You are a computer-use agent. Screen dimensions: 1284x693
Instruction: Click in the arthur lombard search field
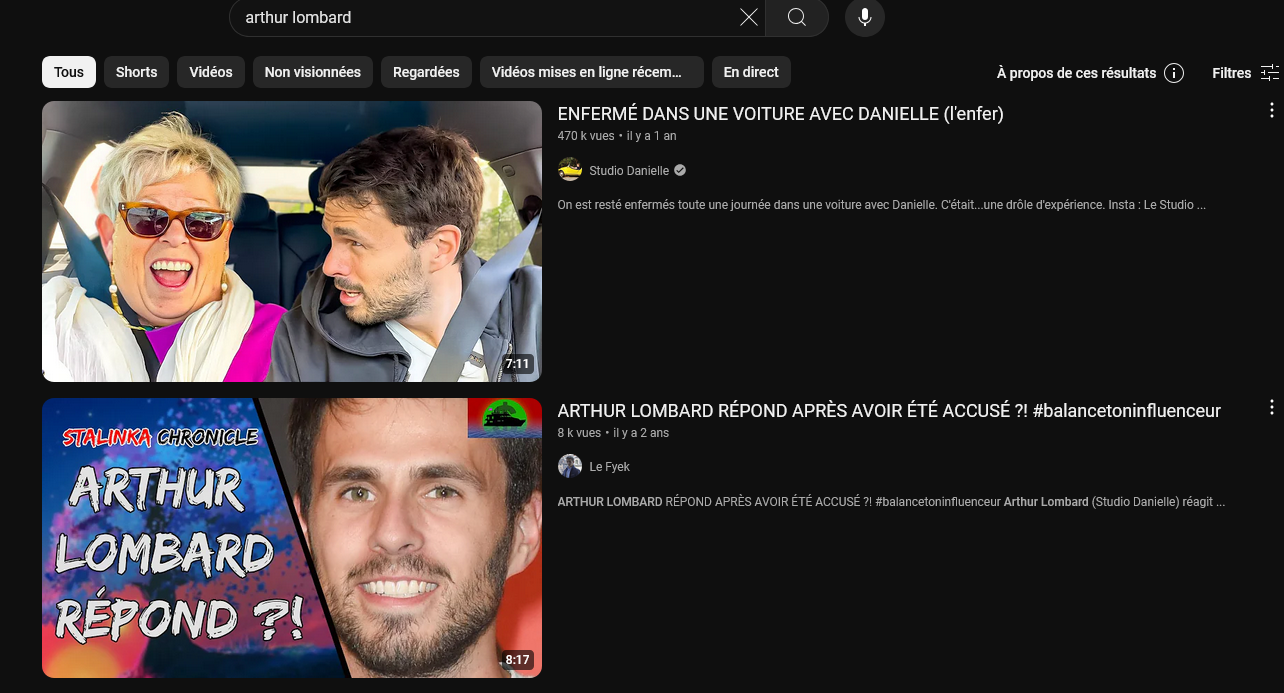(x=480, y=17)
